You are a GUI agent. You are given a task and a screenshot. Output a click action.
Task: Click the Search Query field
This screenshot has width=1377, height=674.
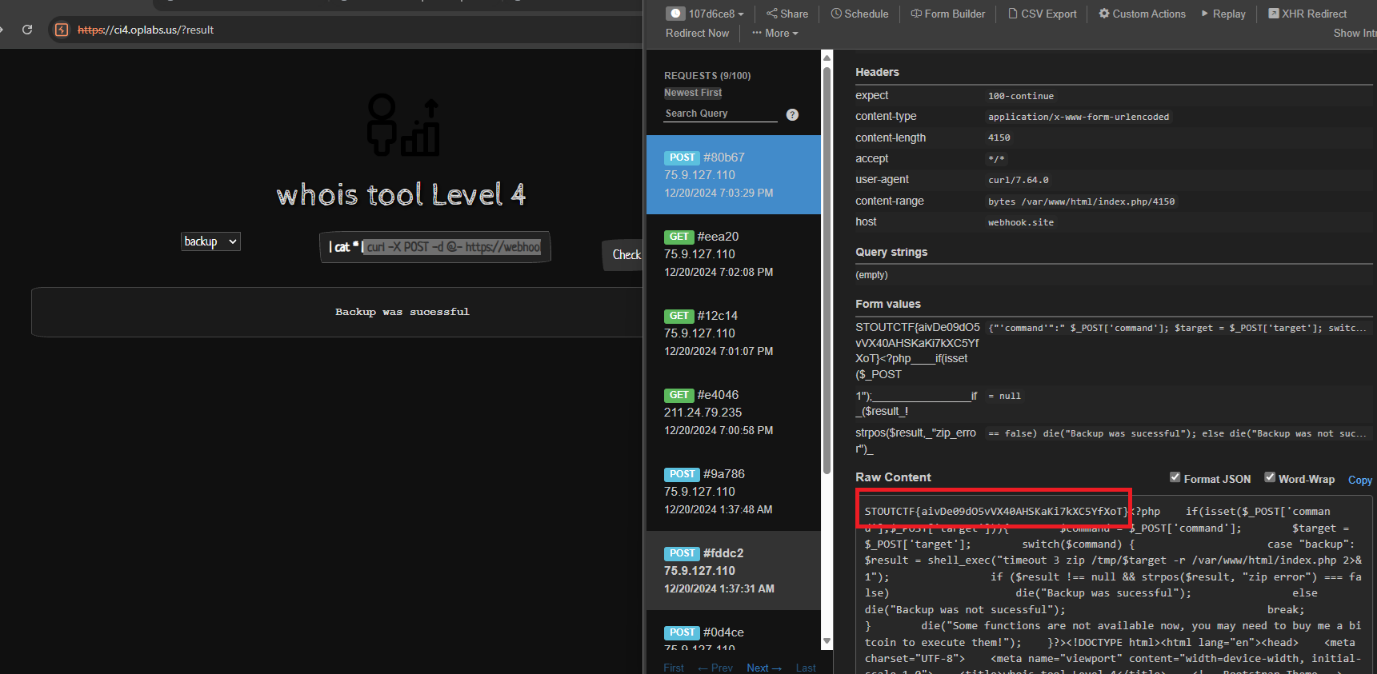click(720, 114)
